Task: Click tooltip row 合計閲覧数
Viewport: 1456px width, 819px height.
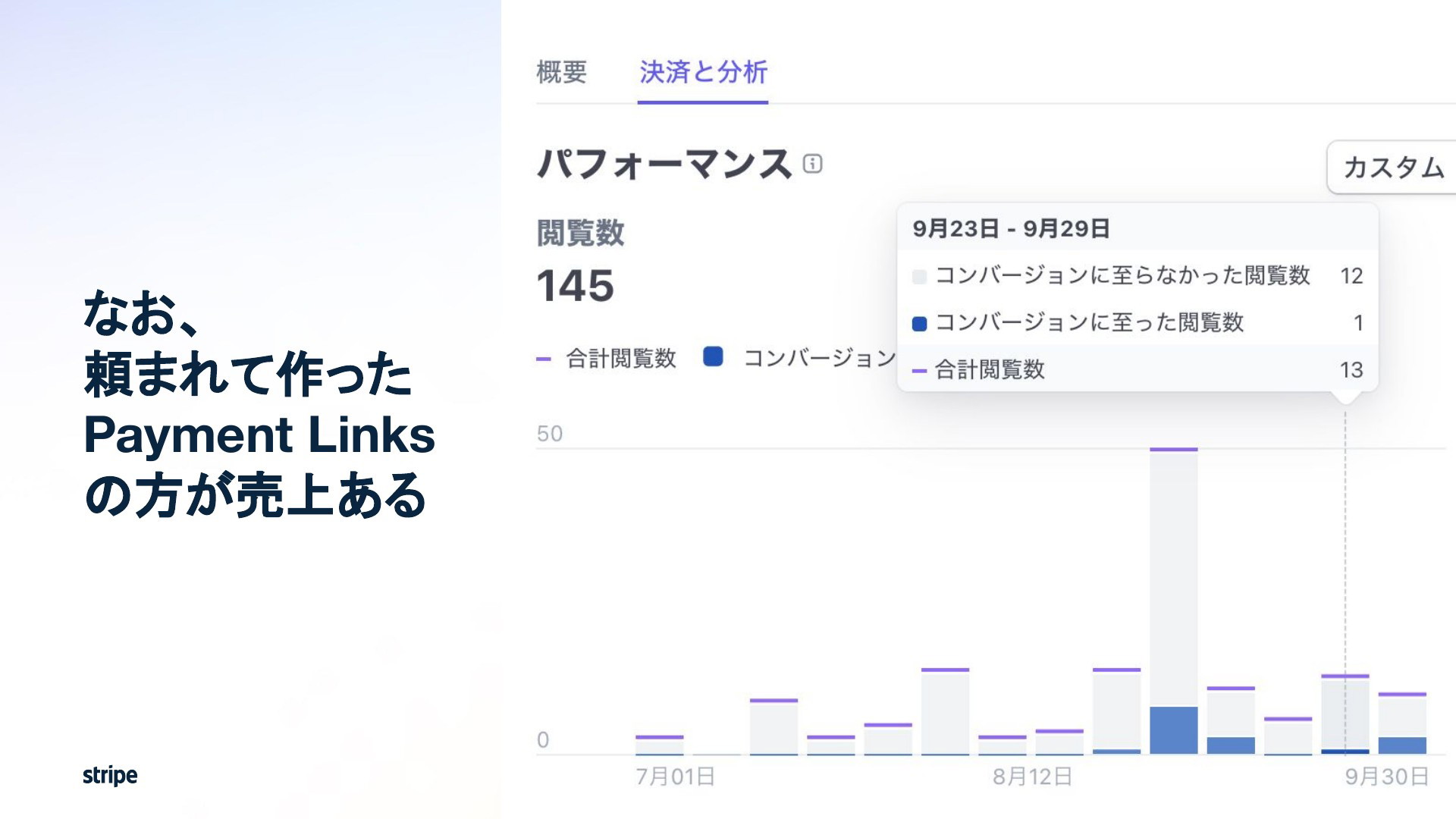Action: [1137, 369]
